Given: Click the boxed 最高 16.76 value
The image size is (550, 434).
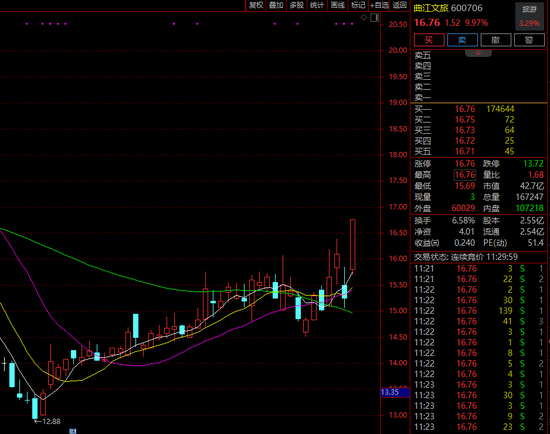Looking at the screenshot, I should pos(465,175).
